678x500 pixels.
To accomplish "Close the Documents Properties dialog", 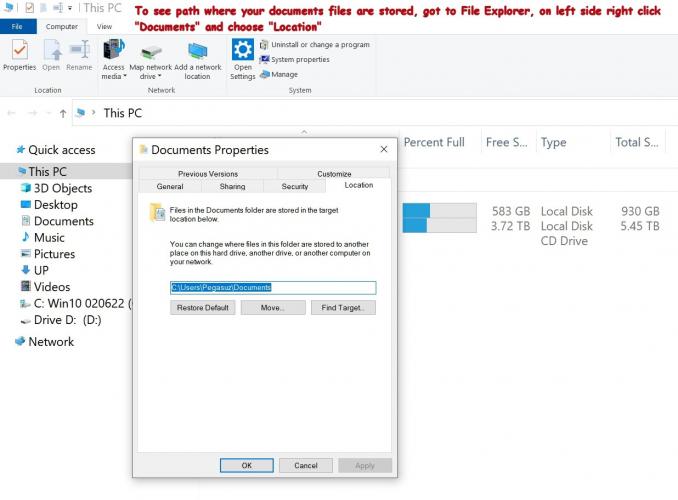I will point(384,149).
